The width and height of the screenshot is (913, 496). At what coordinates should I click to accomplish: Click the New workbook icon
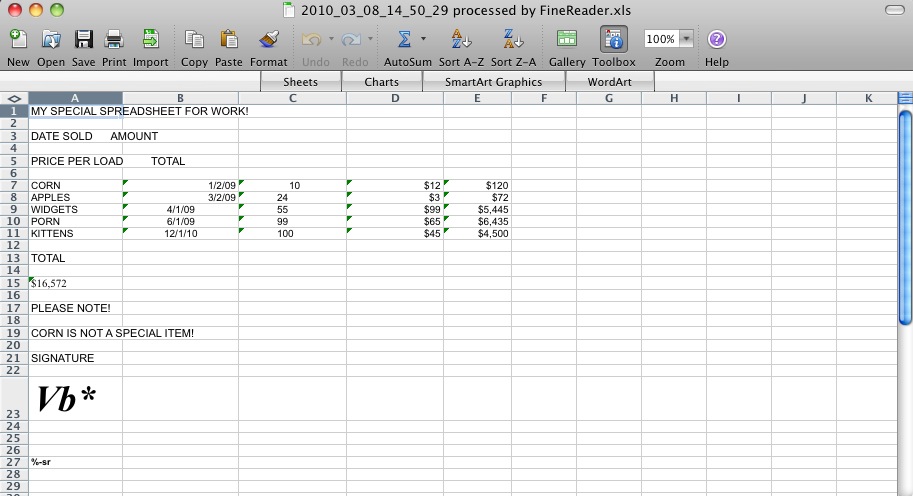(x=18, y=40)
